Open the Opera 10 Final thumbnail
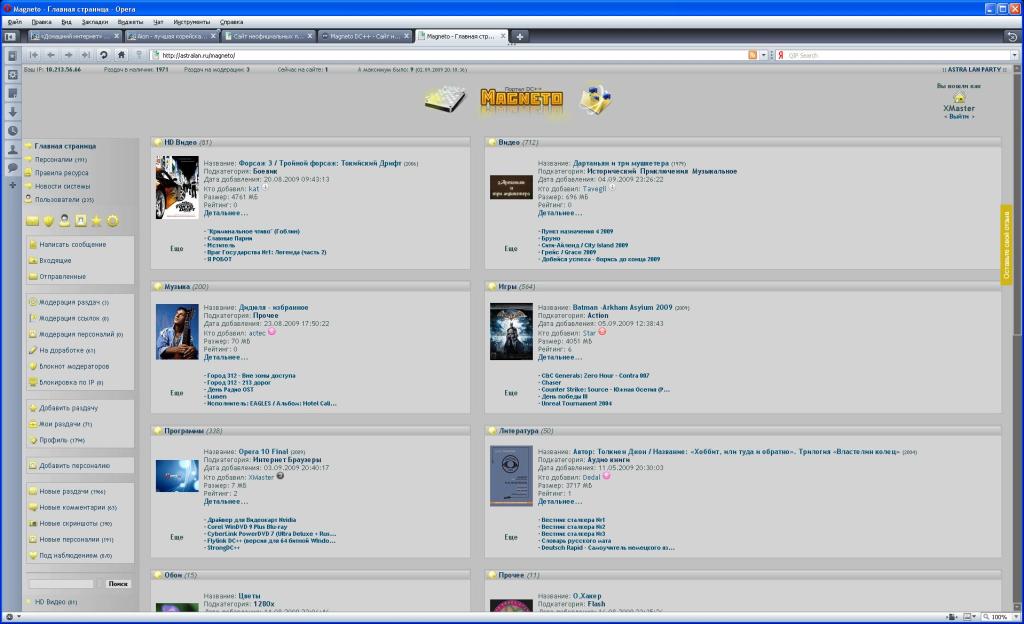1024x624 pixels. coord(177,476)
